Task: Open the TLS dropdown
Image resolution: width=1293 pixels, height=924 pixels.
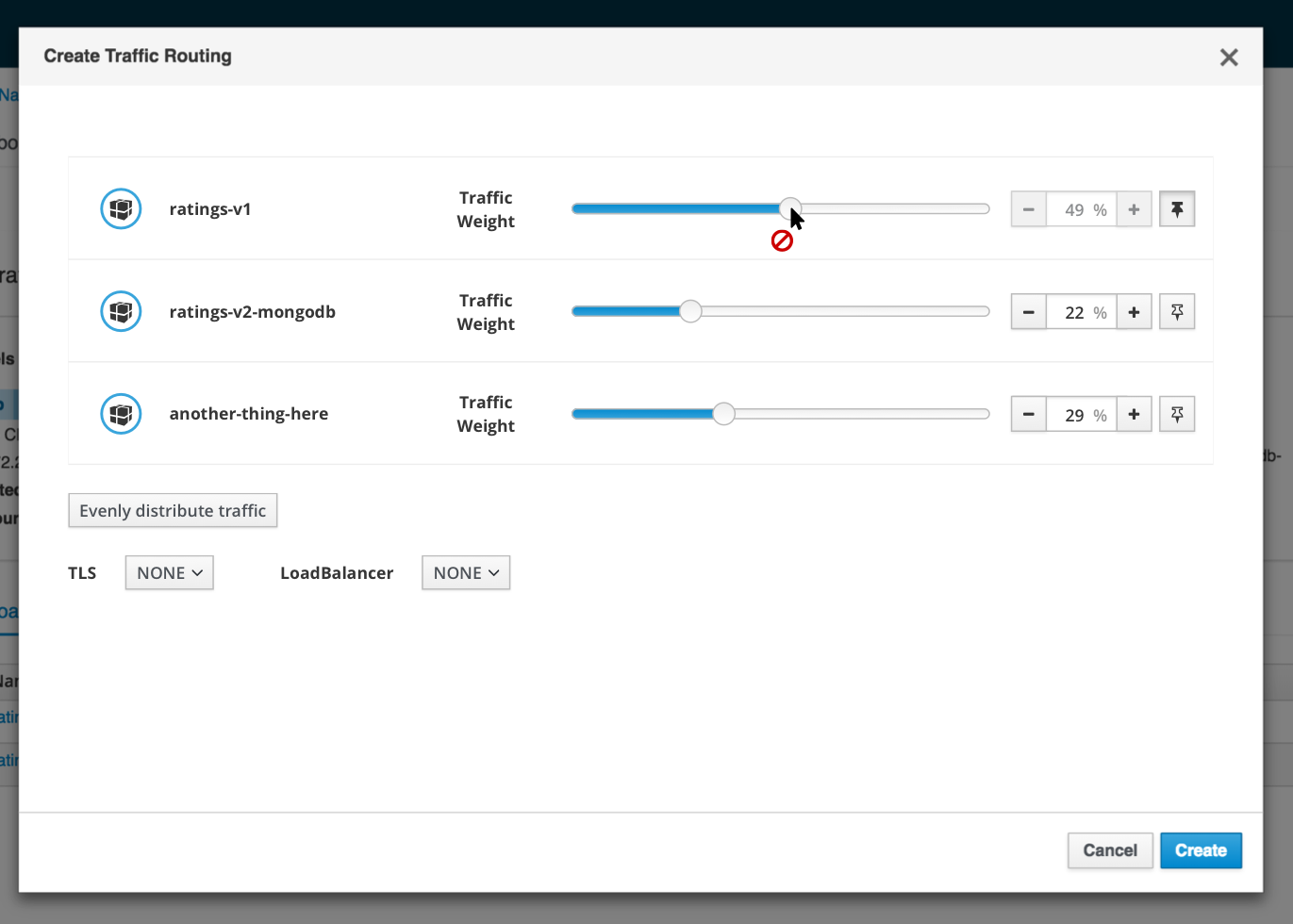Action: pyautogui.click(x=170, y=572)
